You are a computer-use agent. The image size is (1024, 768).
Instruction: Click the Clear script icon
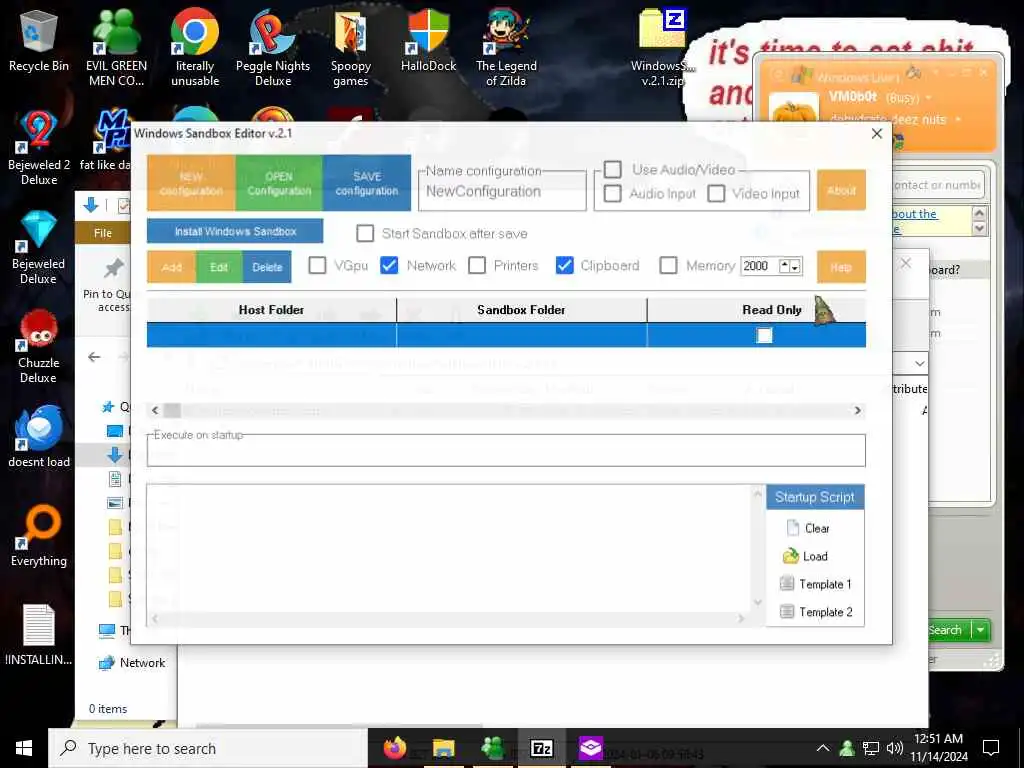click(x=793, y=527)
